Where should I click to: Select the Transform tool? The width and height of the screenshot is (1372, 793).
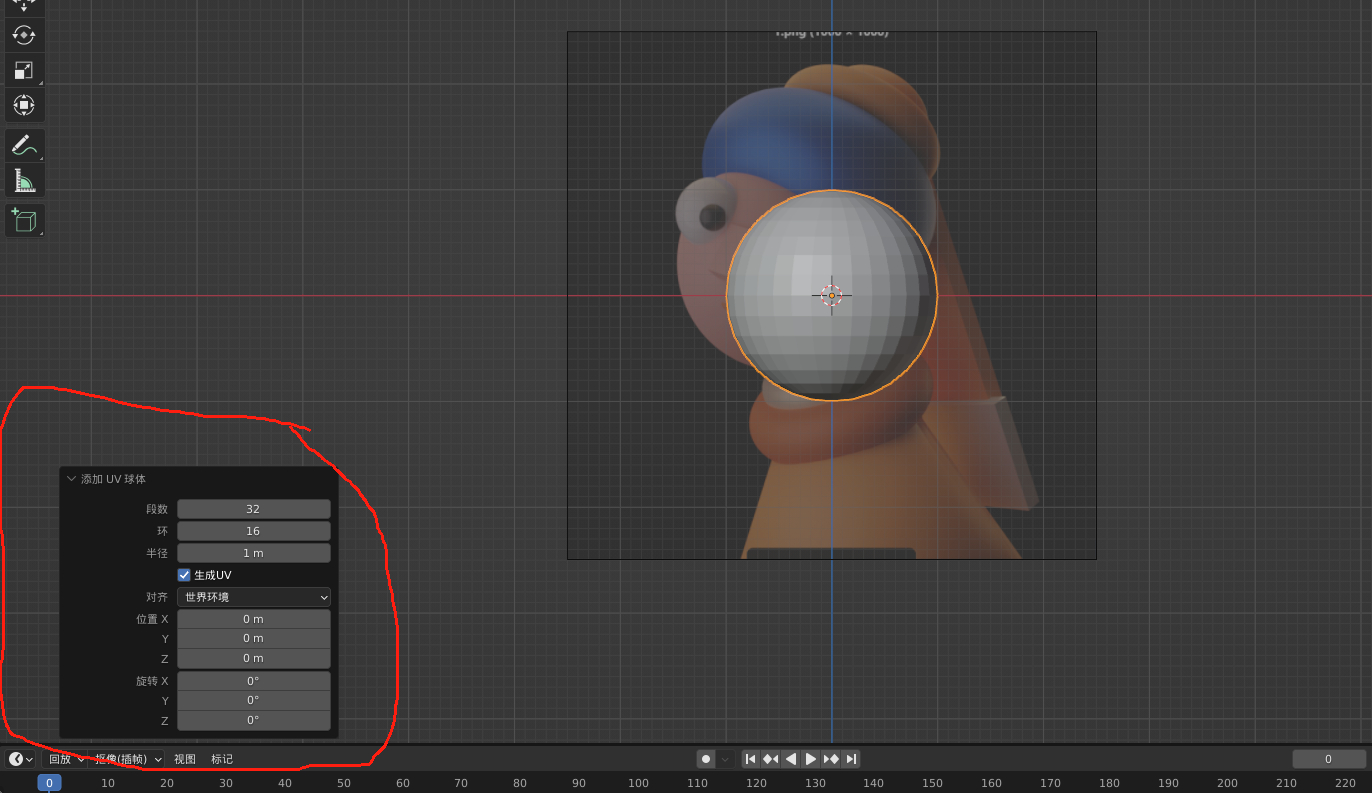point(24,104)
